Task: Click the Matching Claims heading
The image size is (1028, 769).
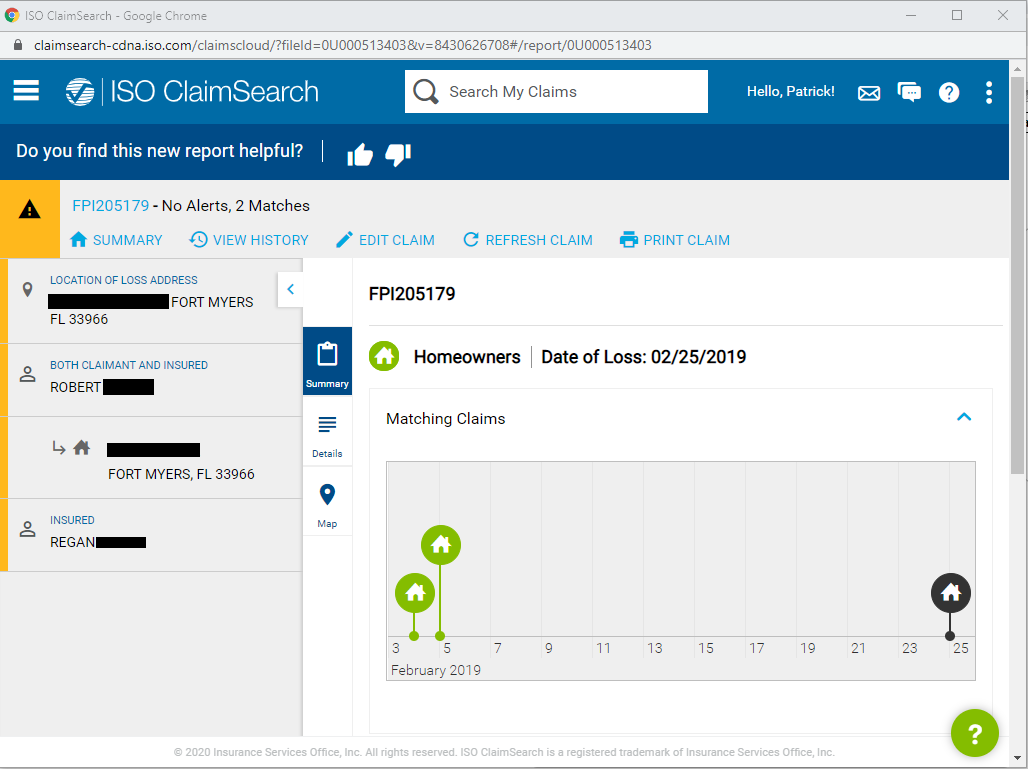Action: [446, 419]
